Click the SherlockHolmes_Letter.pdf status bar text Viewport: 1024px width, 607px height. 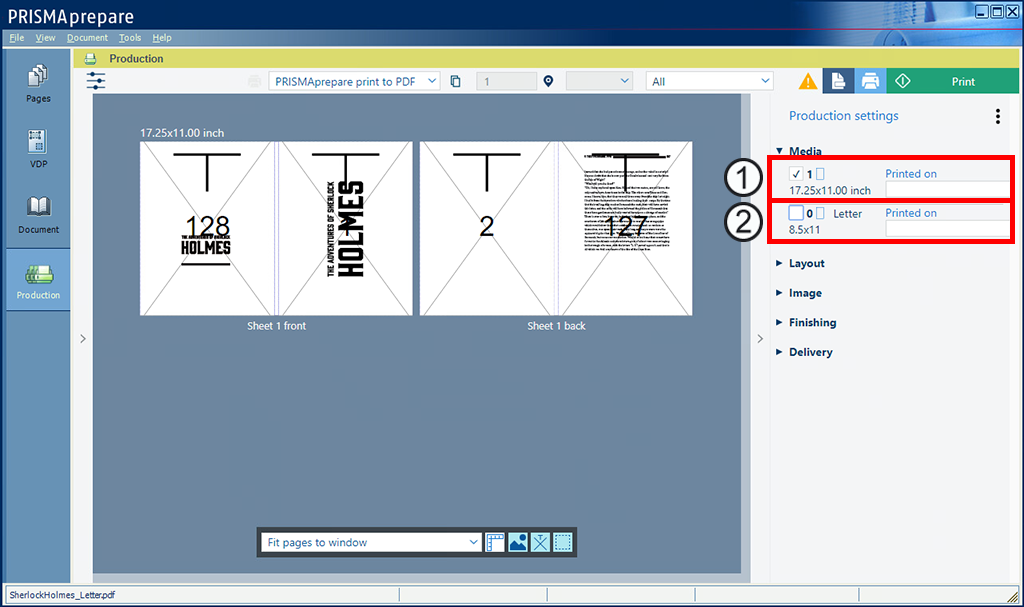click(62, 595)
